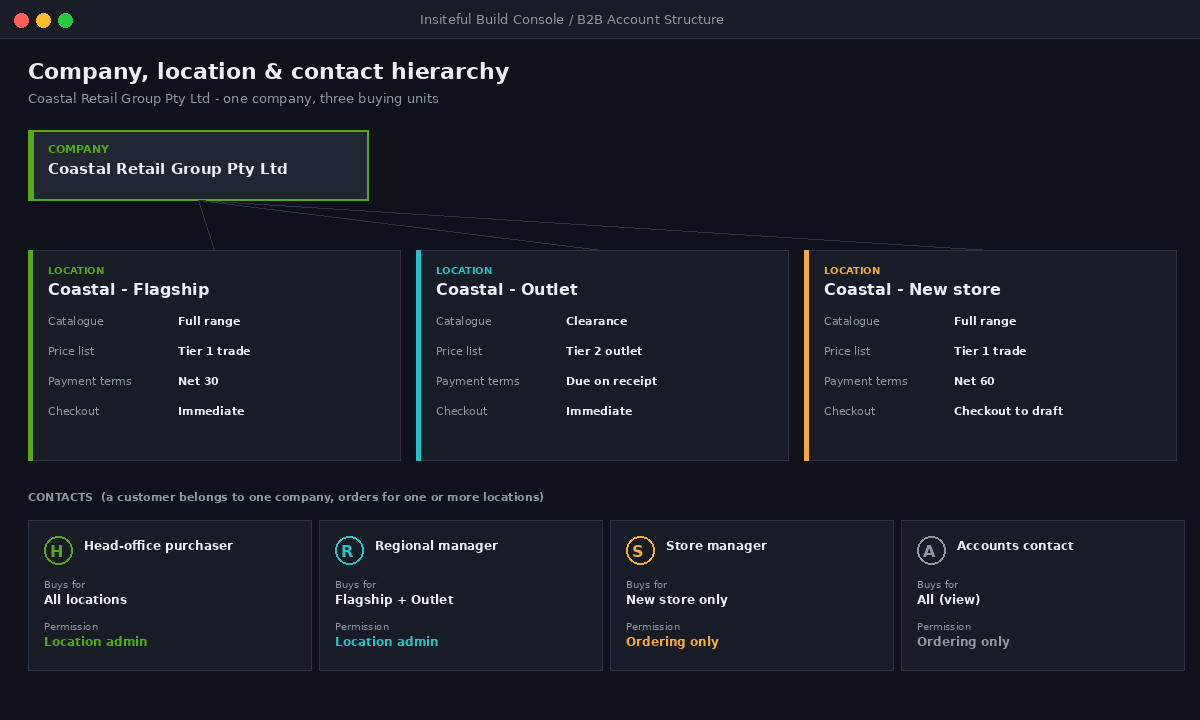Click 'Immediate' checkout value in Outlet card
Viewport: 1200px width, 720px height.
click(x=599, y=411)
